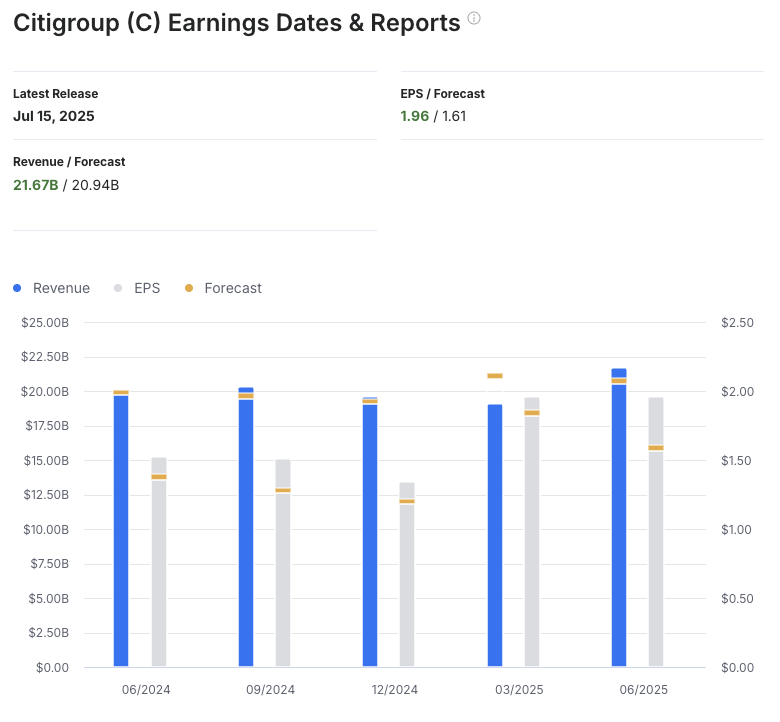
Task: Click the $2.50B left axis label
Action: click(49, 633)
